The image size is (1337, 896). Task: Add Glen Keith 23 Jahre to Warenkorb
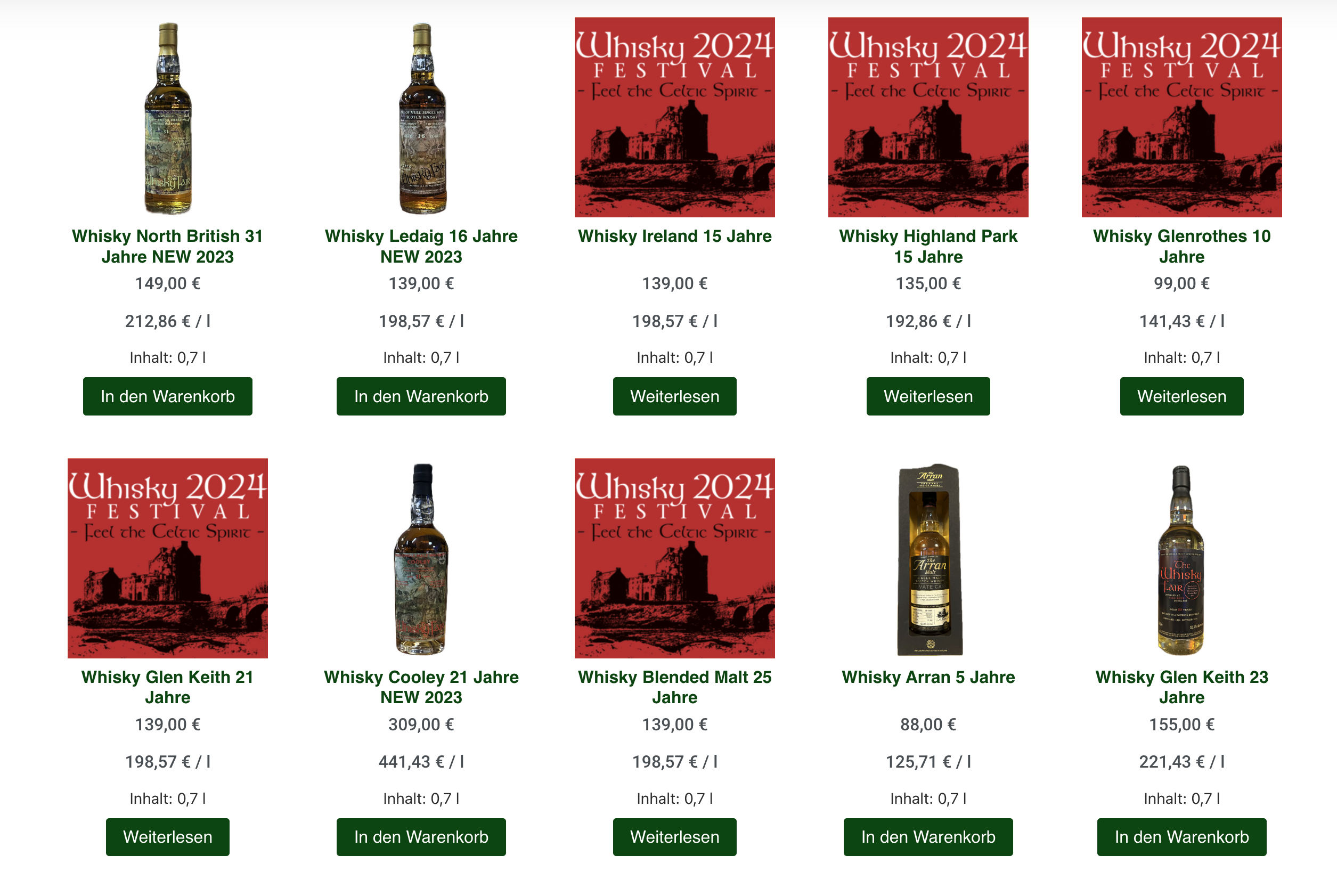tap(1181, 837)
